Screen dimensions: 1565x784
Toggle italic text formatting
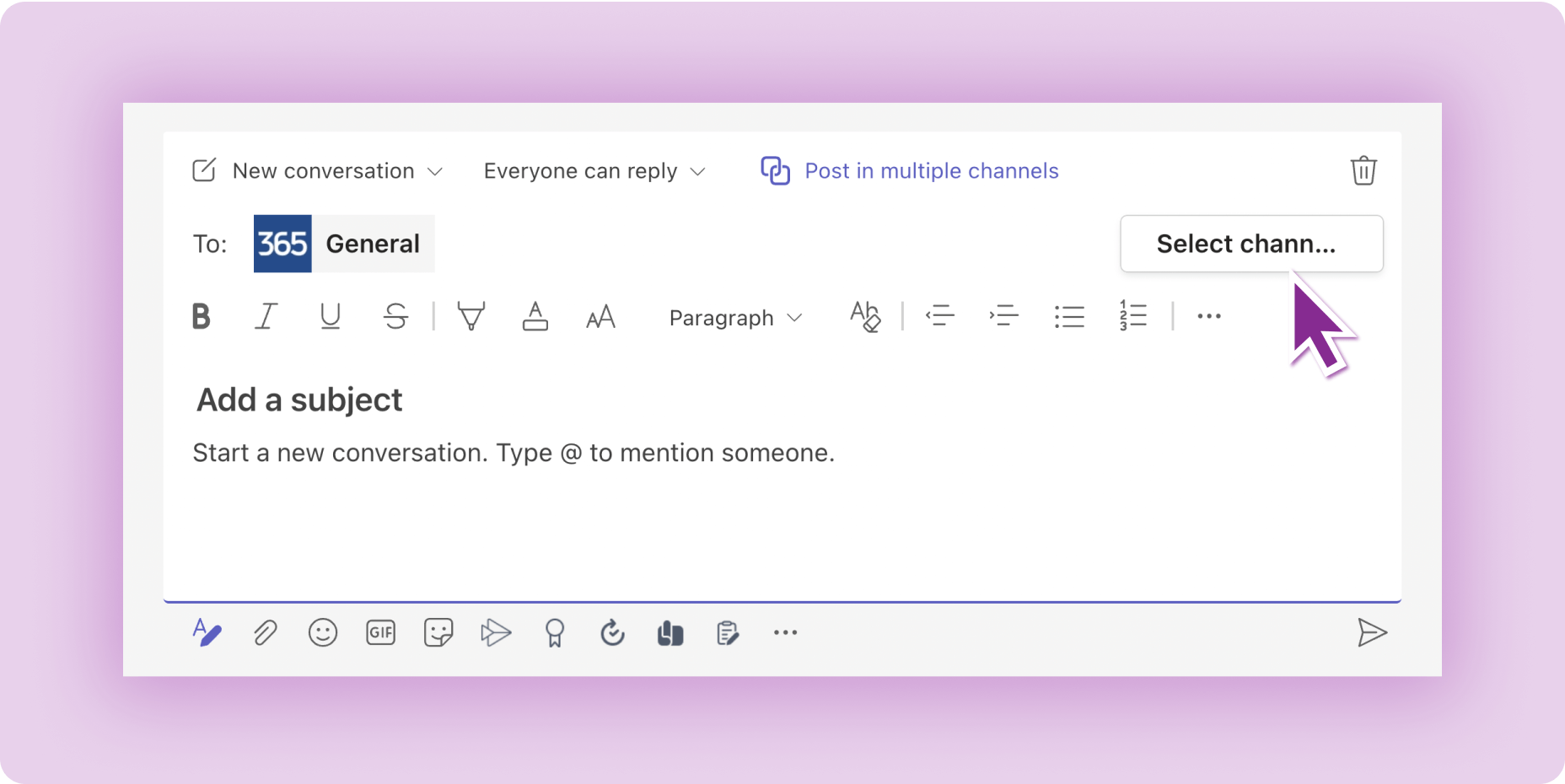(266, 317)
